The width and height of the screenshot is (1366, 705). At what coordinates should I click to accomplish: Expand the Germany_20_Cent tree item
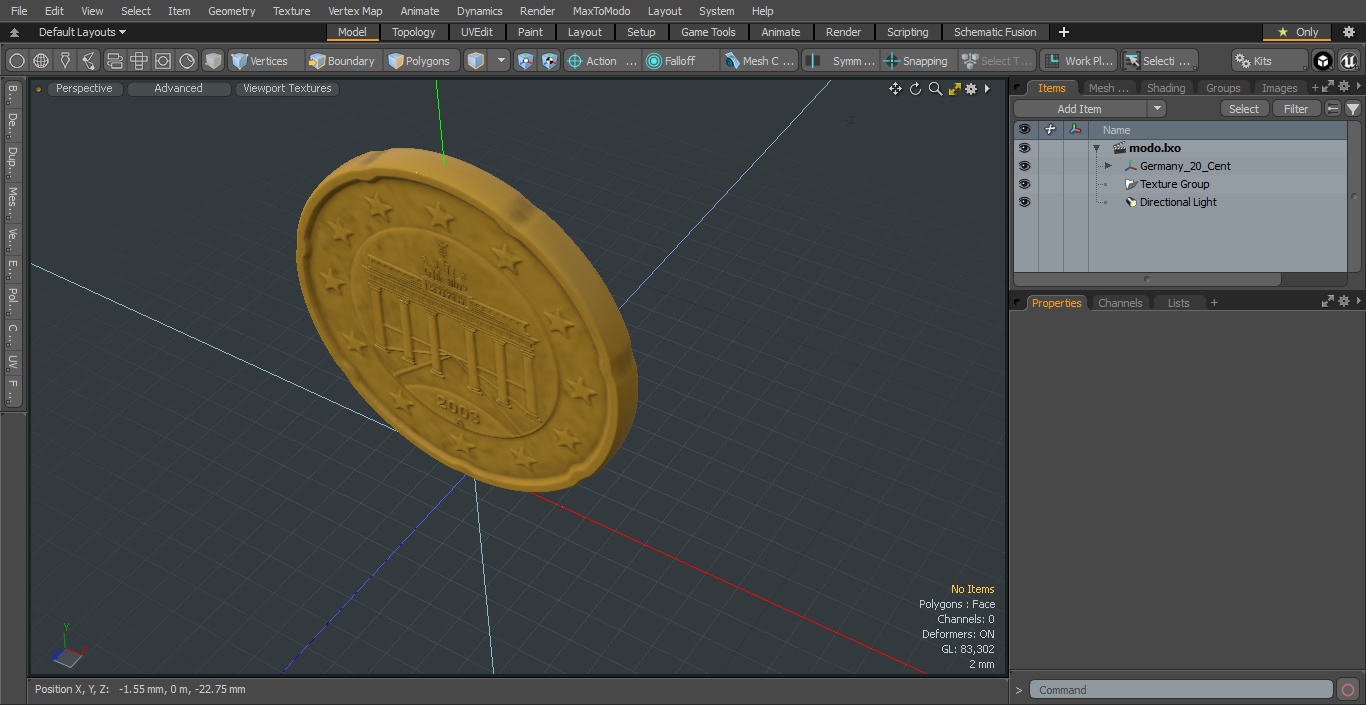[1108, 166]
